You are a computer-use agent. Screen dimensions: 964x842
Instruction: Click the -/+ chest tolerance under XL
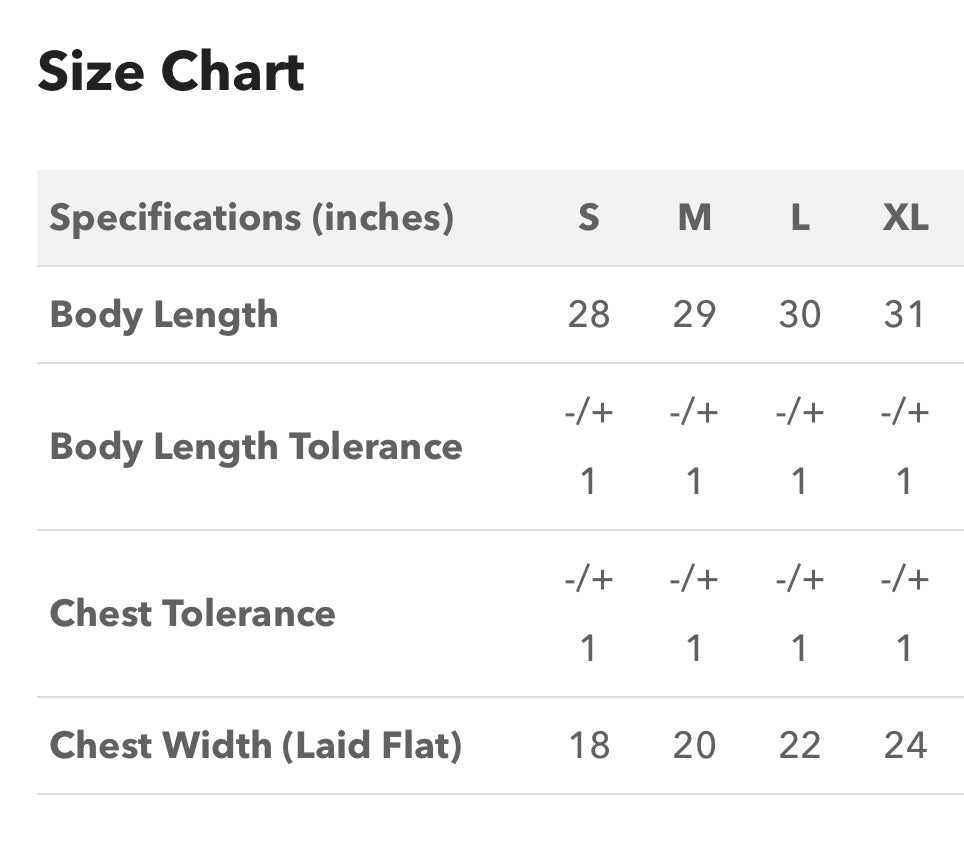(905, 580)
